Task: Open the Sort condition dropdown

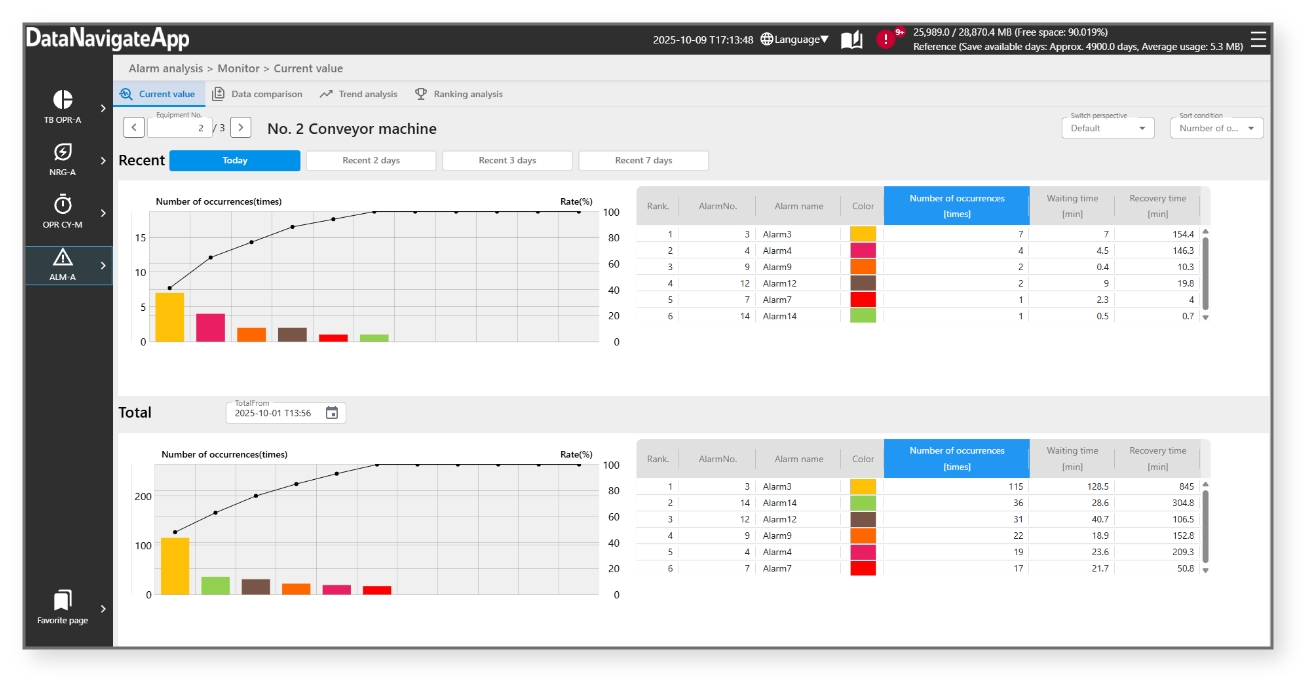Action: click(x=1216, y=128)
